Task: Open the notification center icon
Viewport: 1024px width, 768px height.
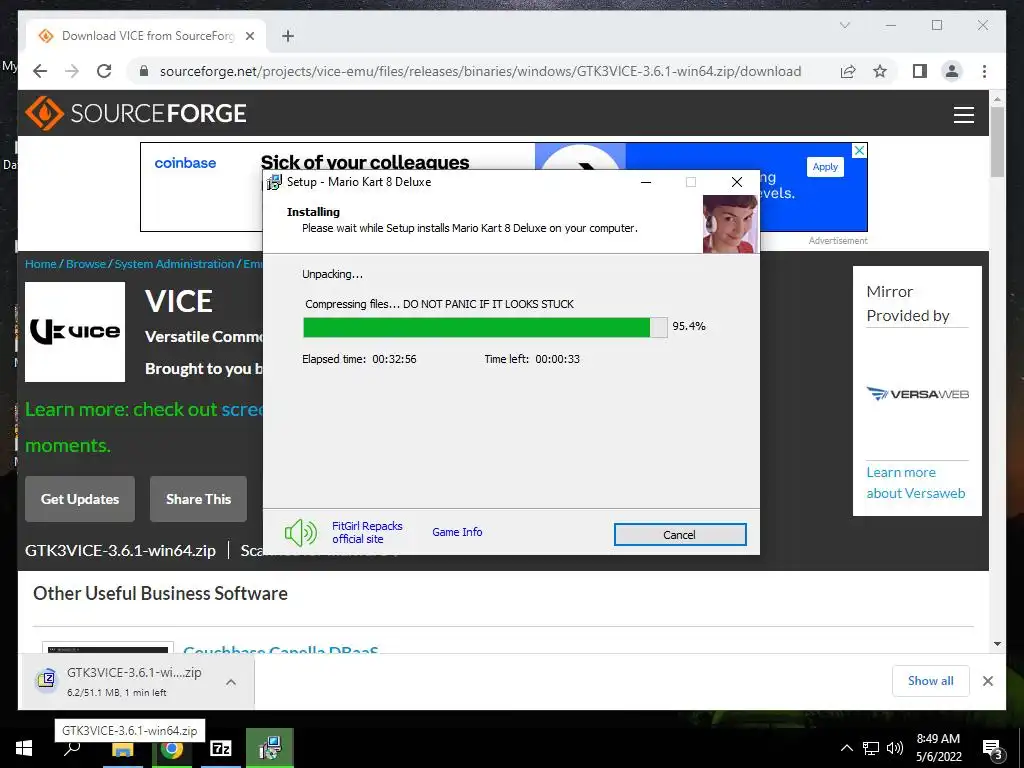Action: [992, 749]
